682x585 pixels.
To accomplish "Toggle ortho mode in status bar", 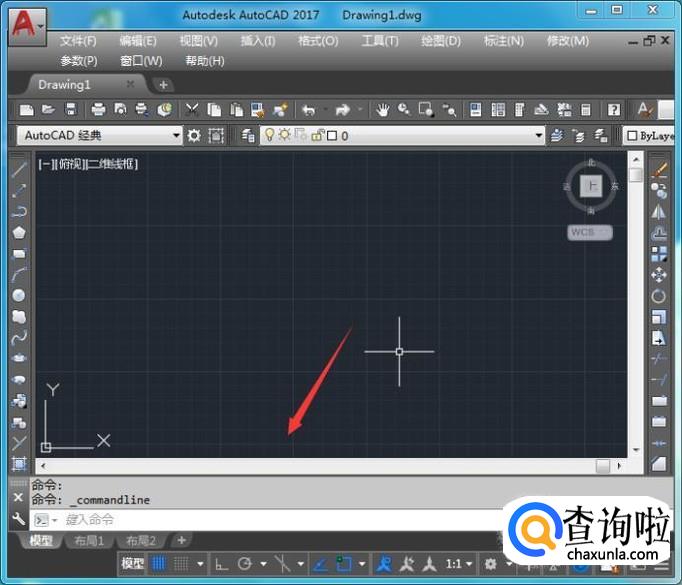I will click(x=220, y=564).
